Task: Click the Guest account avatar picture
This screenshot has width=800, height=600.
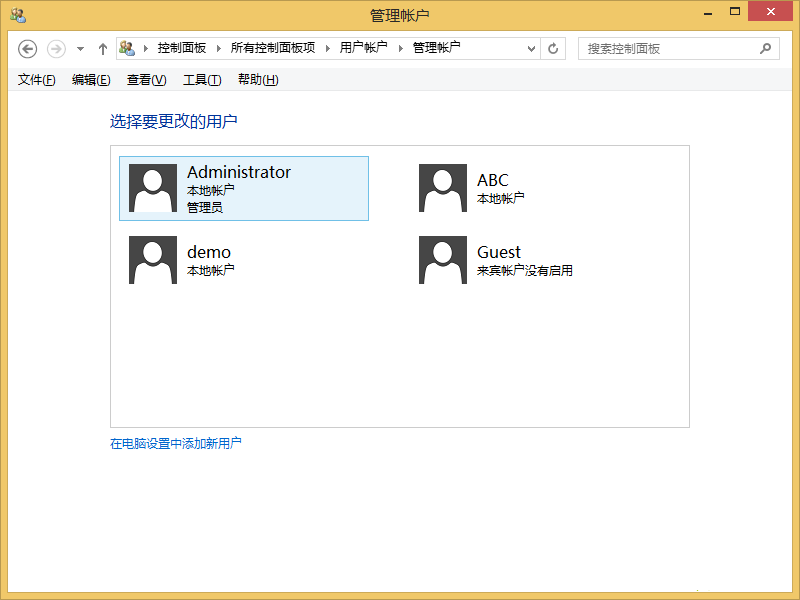Action: [442, 259]
